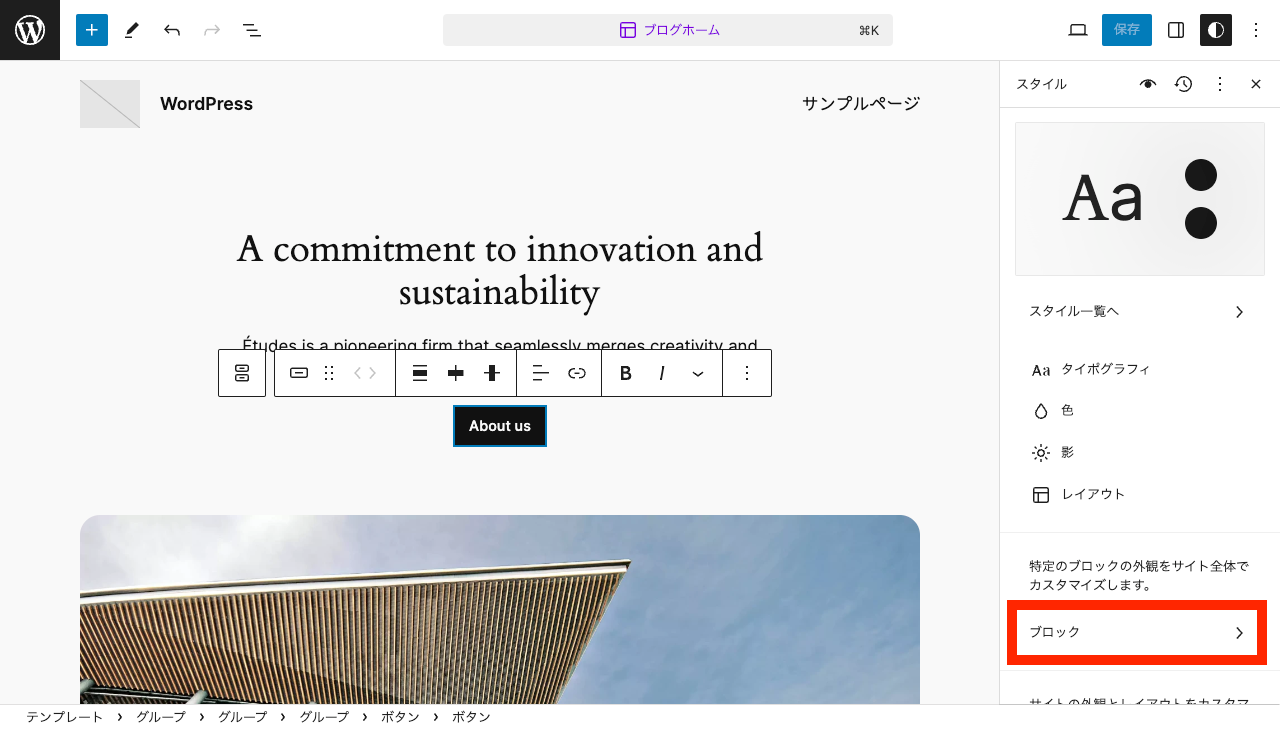This screenshot has height=729, width=1280.
Task: Click the site logo placeholder
Action: point(110,104)
